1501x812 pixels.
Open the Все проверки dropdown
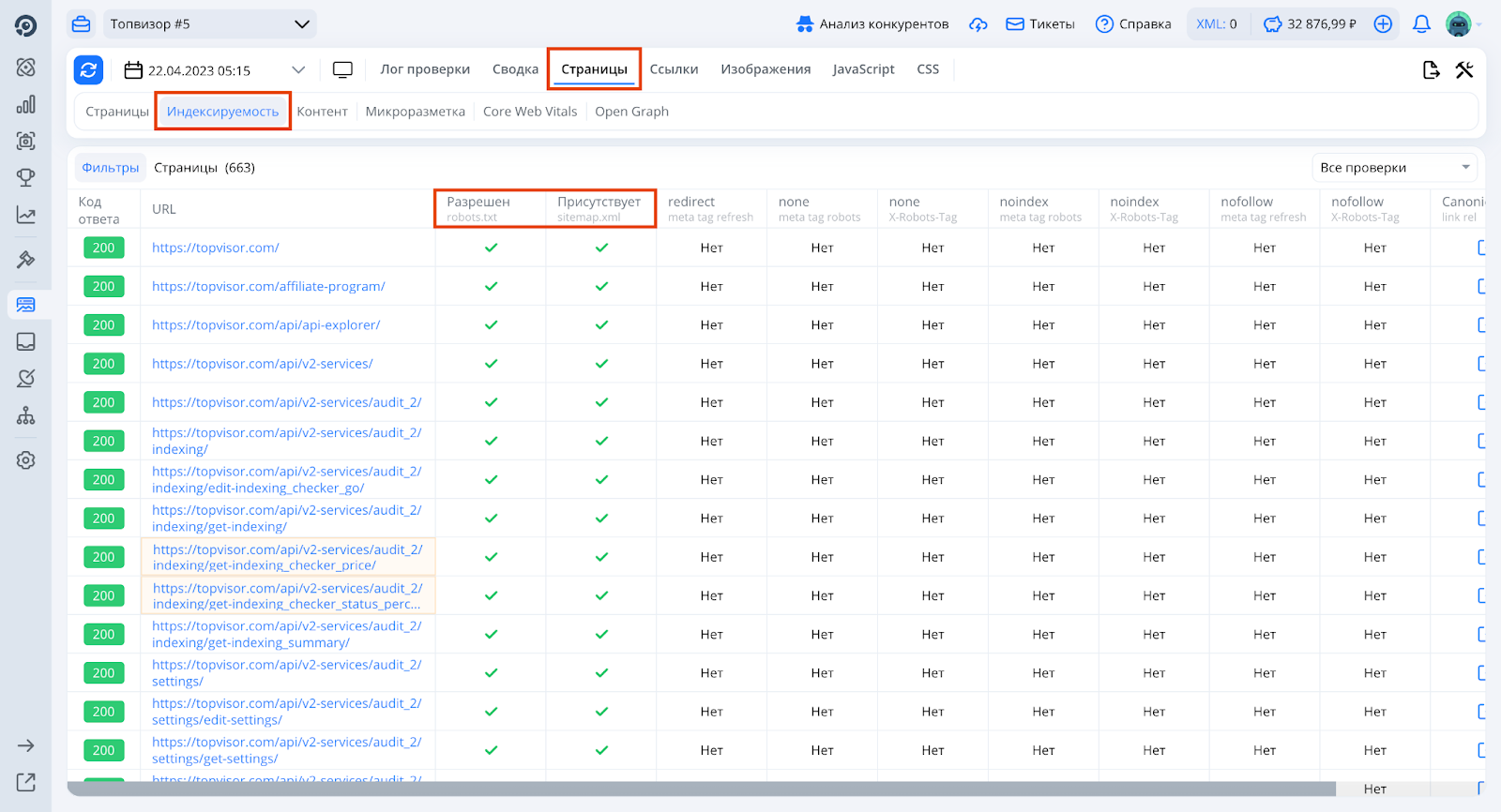[x=1394, y=168]
